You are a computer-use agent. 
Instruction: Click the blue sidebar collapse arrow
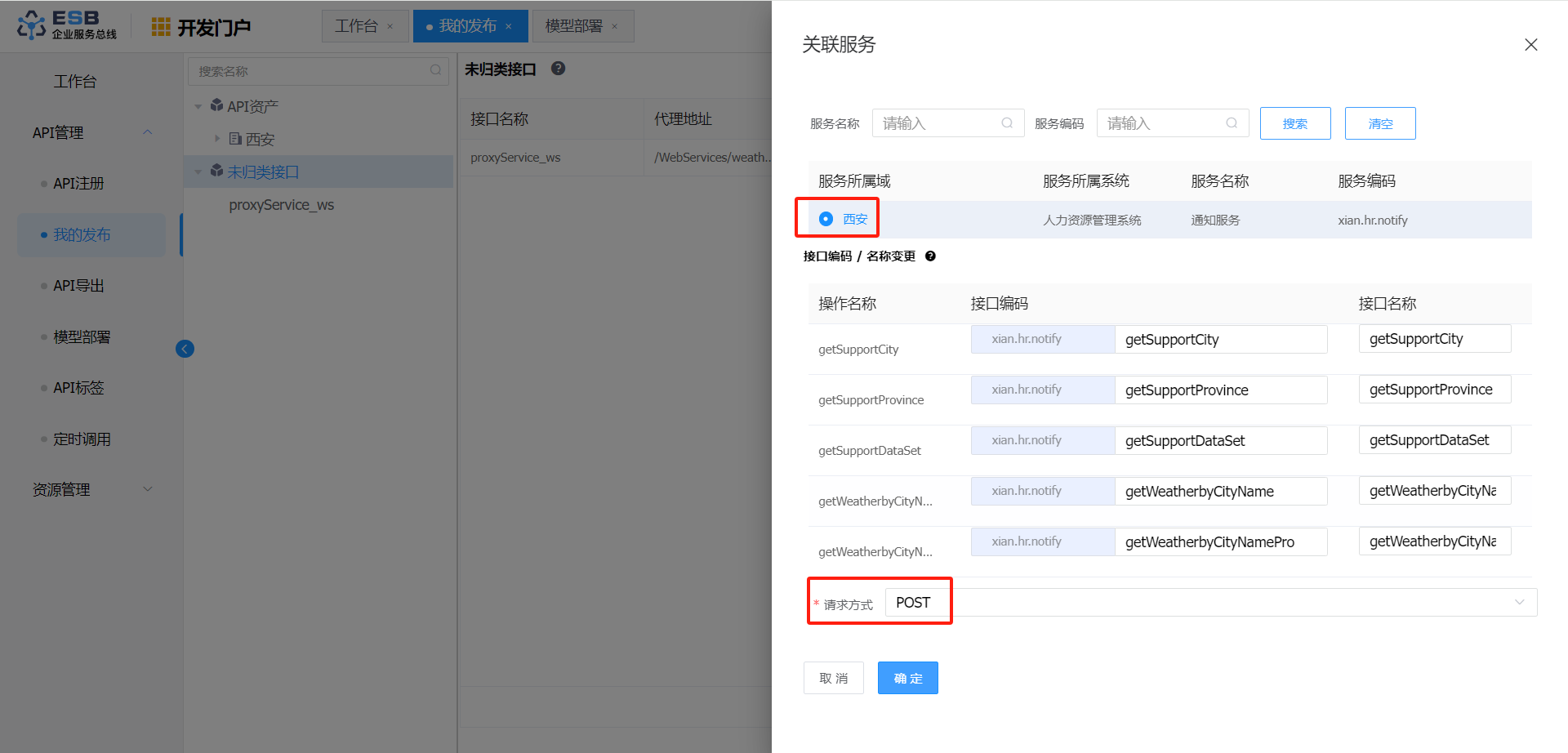point(185,349)
